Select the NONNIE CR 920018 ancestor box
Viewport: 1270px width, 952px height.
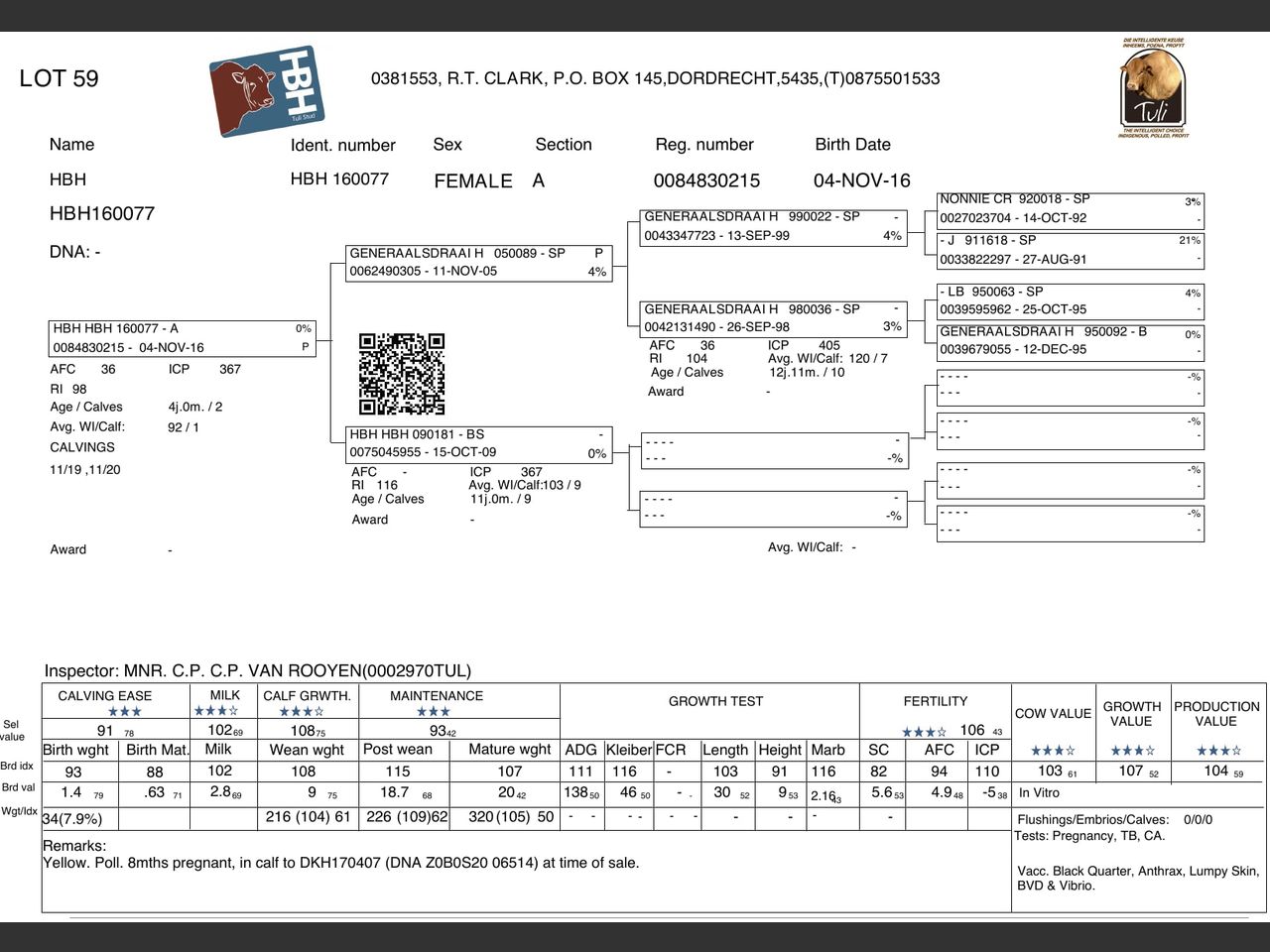1071,209
